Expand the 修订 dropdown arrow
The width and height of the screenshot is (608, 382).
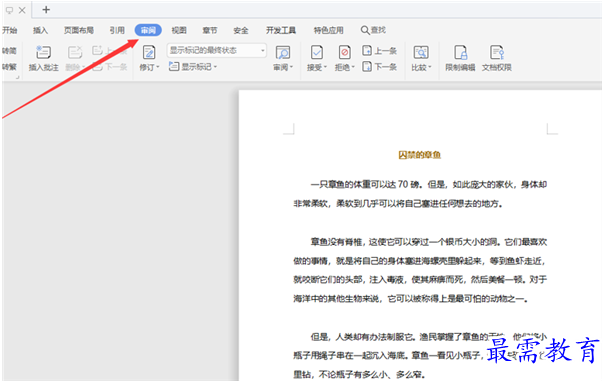tap(158, 67)
